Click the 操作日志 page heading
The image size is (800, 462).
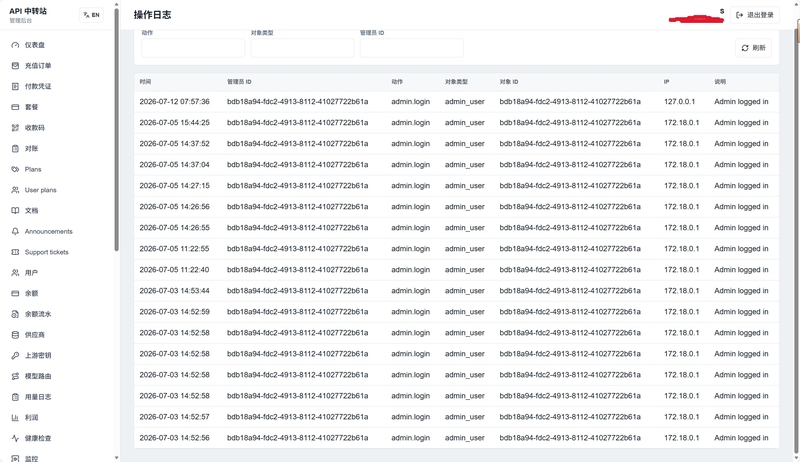click(x=153, y=15)
